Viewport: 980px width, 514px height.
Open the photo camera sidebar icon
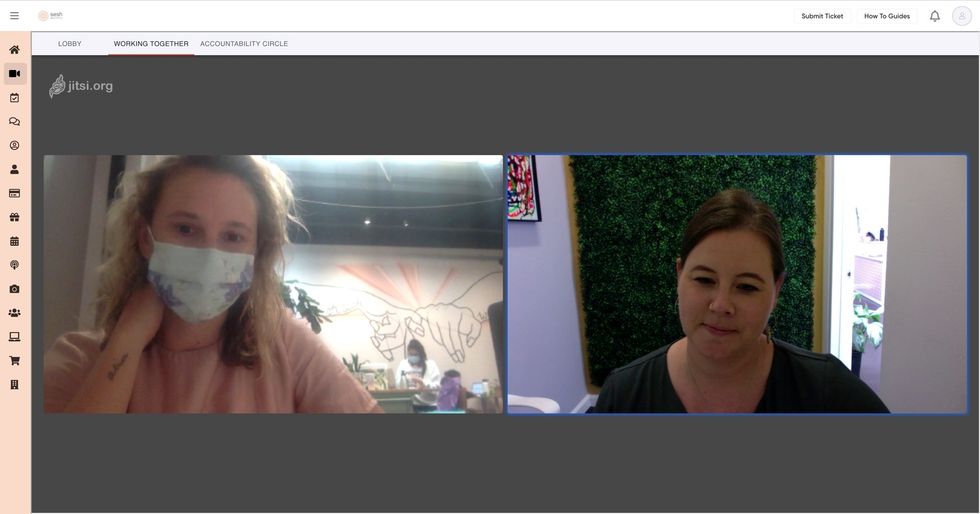(14, 289)
